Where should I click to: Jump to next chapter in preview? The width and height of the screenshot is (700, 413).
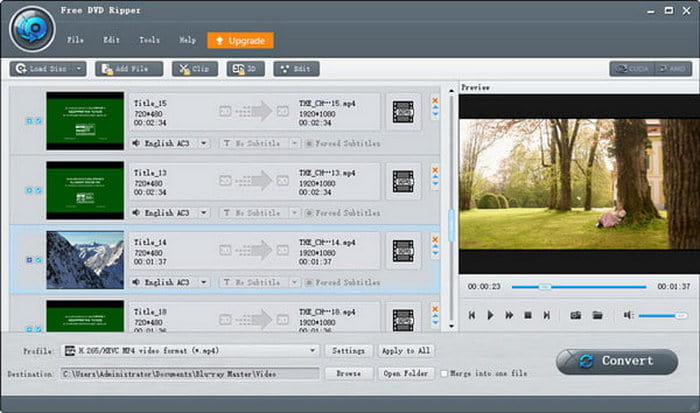(546, 315)
